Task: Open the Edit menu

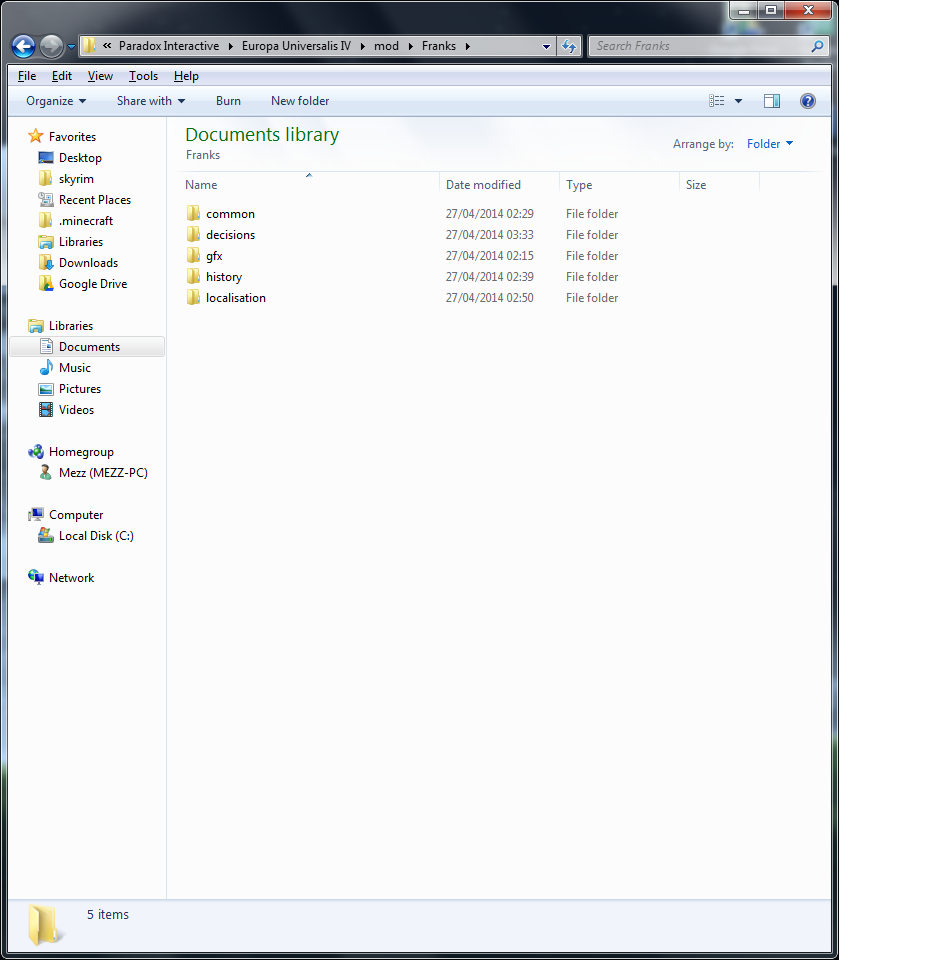Action: tap(61, 76)
